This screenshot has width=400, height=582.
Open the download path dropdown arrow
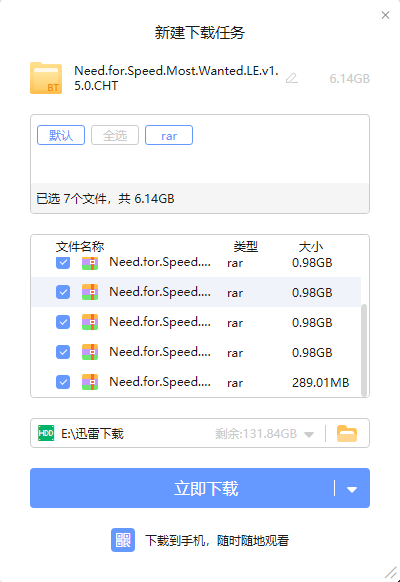[309, 434]
